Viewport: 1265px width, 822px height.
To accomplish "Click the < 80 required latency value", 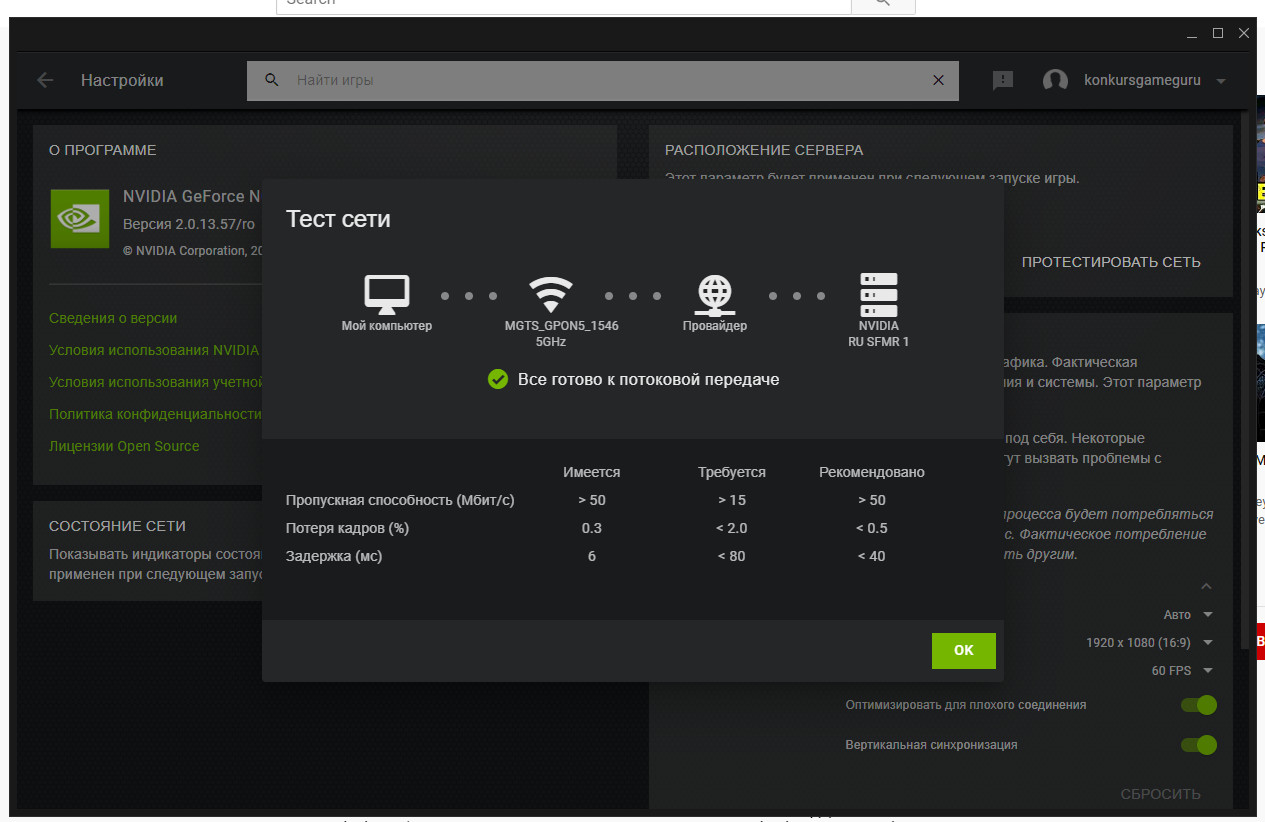I will 732,556.
